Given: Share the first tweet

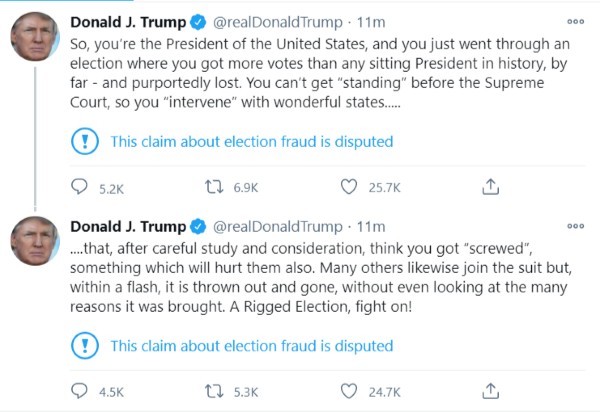Looking at the screenshot, I should (490, 187).
